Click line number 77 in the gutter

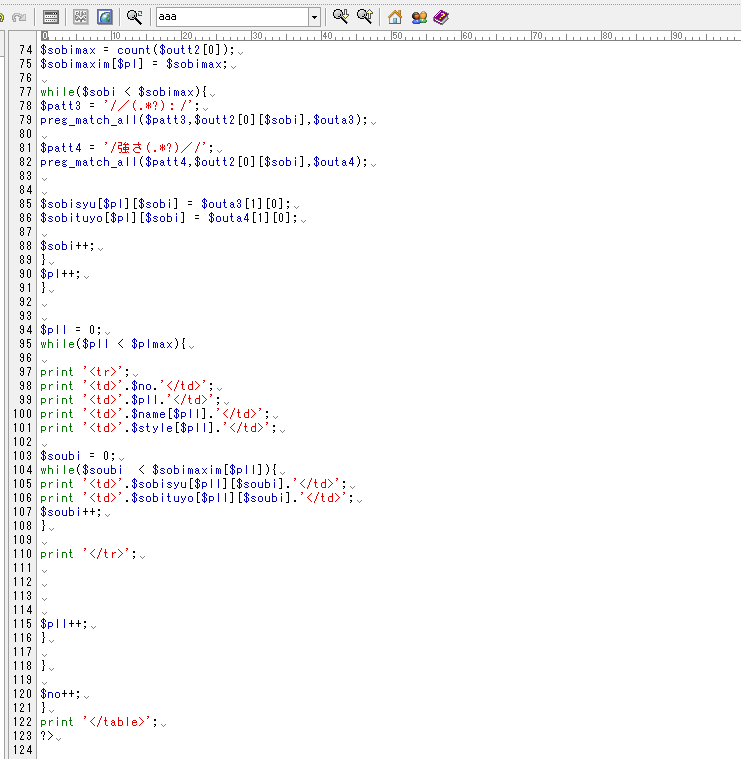coord(26,92)
